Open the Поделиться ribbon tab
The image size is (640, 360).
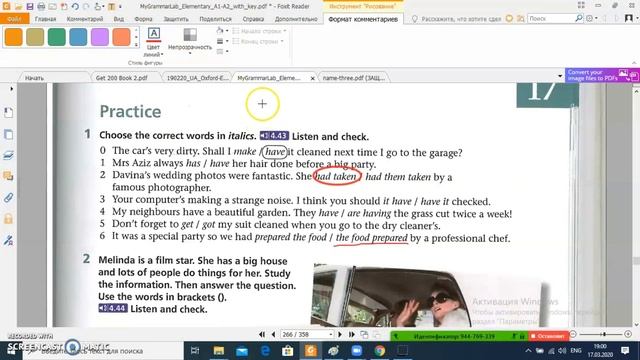click(216, 19)
